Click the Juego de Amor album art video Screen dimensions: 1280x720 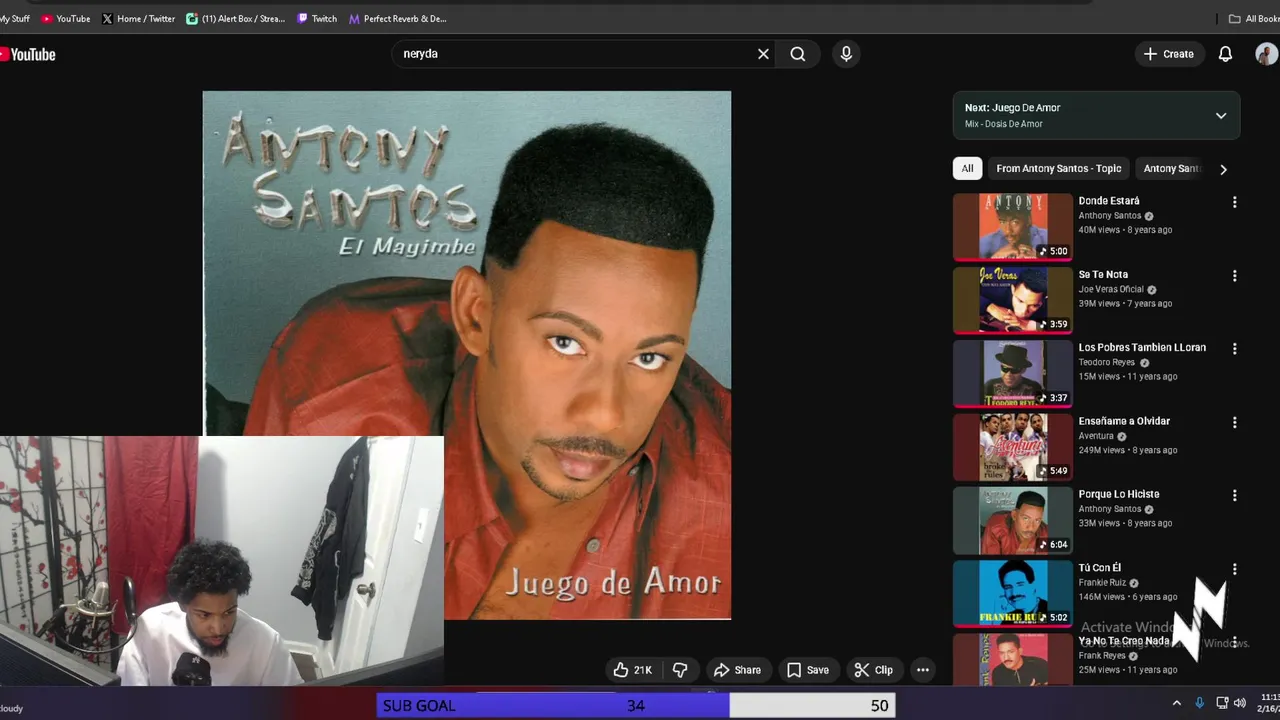(x=467, y=355)
